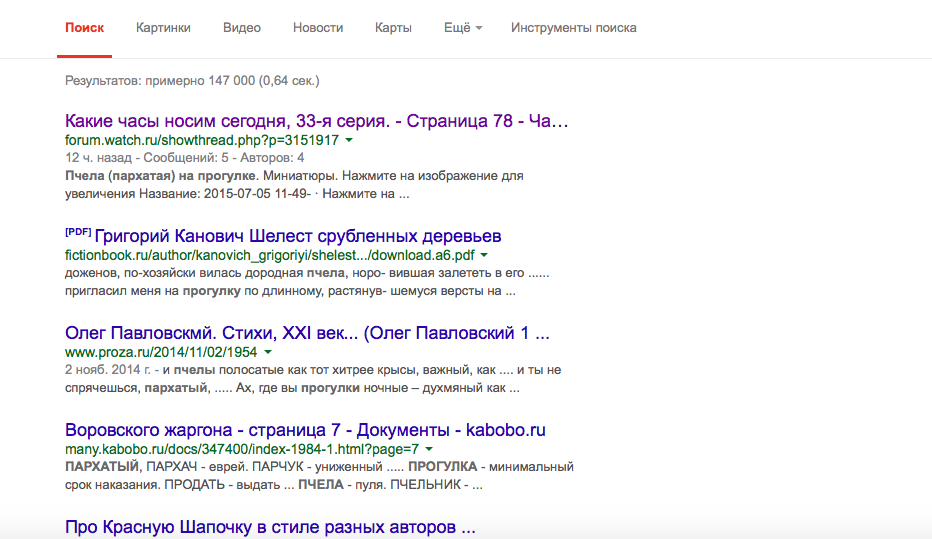Open Инструменты поиска options
The image size is (932, 539).
click(x=573, y=28)
